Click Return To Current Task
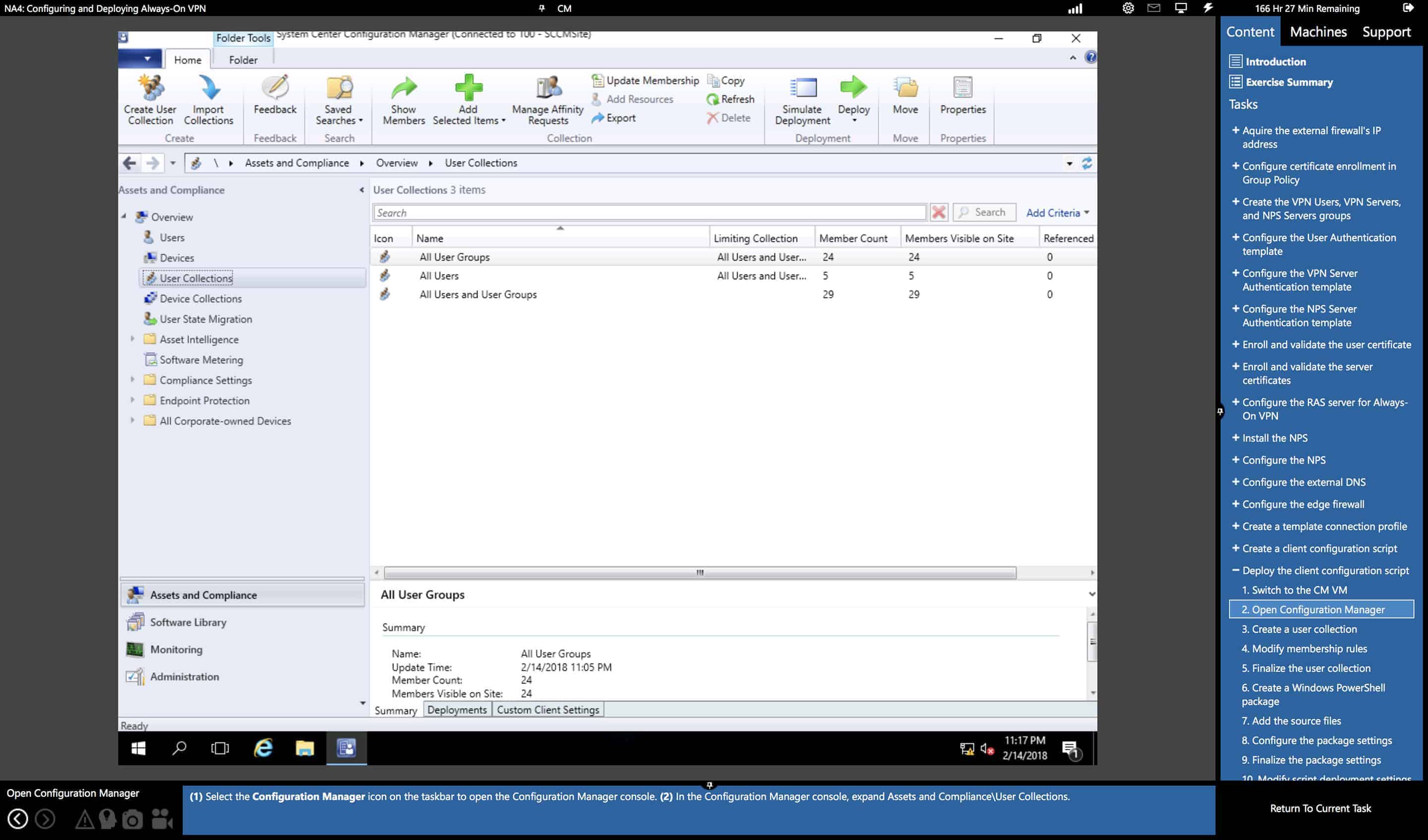The height and width of the screenshot is (840, 1428). point(1320,808)
